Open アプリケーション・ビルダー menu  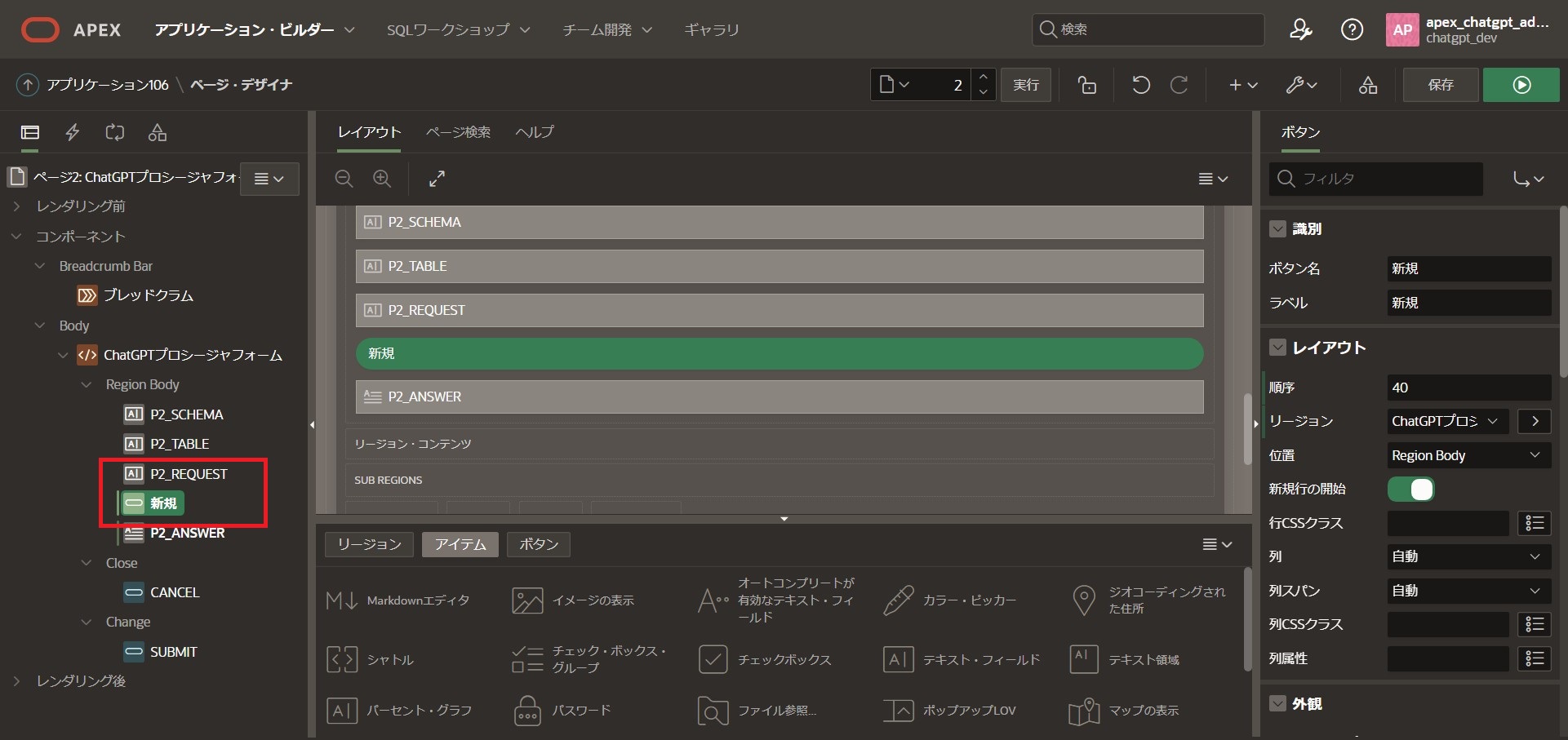pyautogui.click(x=255, y=30)
